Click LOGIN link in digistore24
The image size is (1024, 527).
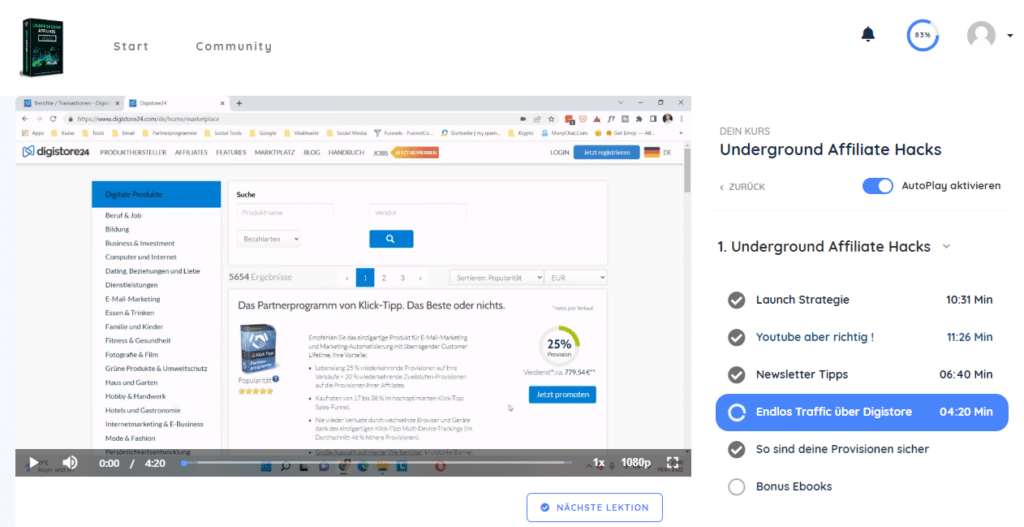560,152
